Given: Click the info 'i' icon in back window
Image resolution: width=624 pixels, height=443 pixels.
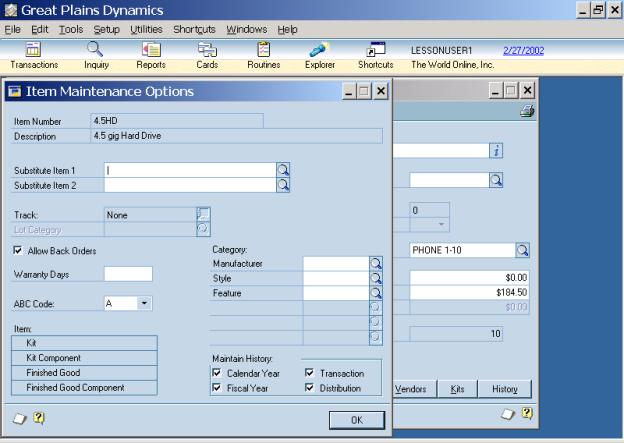Looking at the screenshot, I should [x=496, y=151].
